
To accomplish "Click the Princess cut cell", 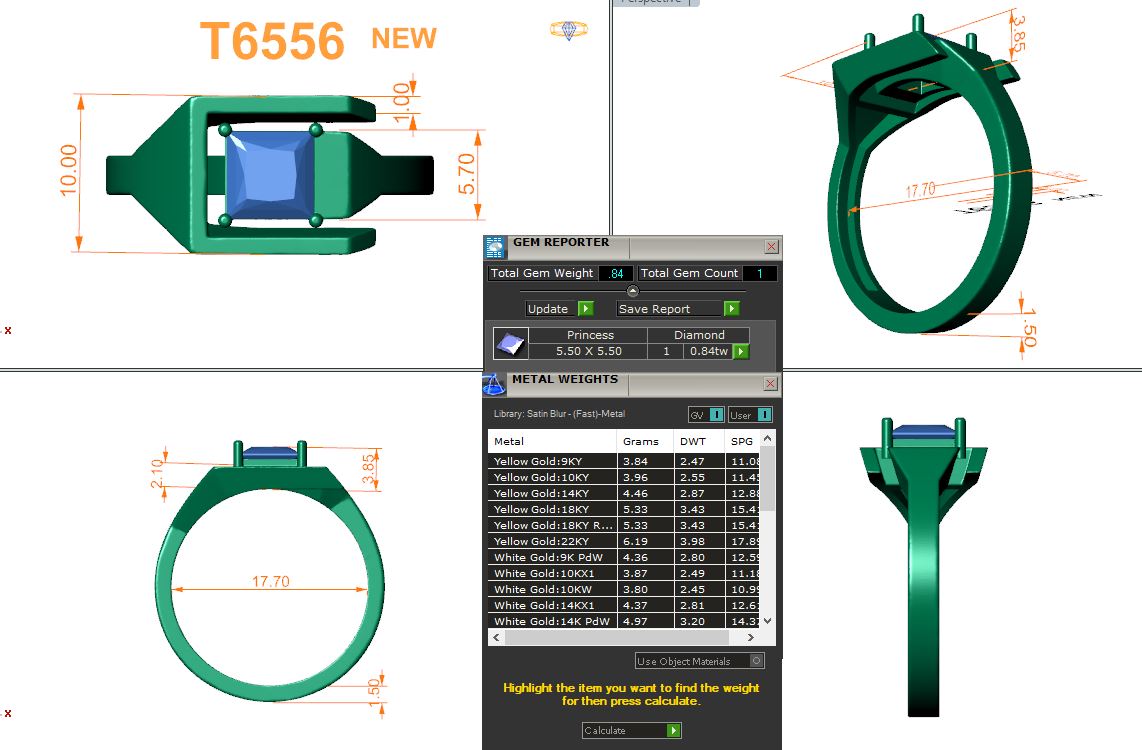I will (589, 335).
